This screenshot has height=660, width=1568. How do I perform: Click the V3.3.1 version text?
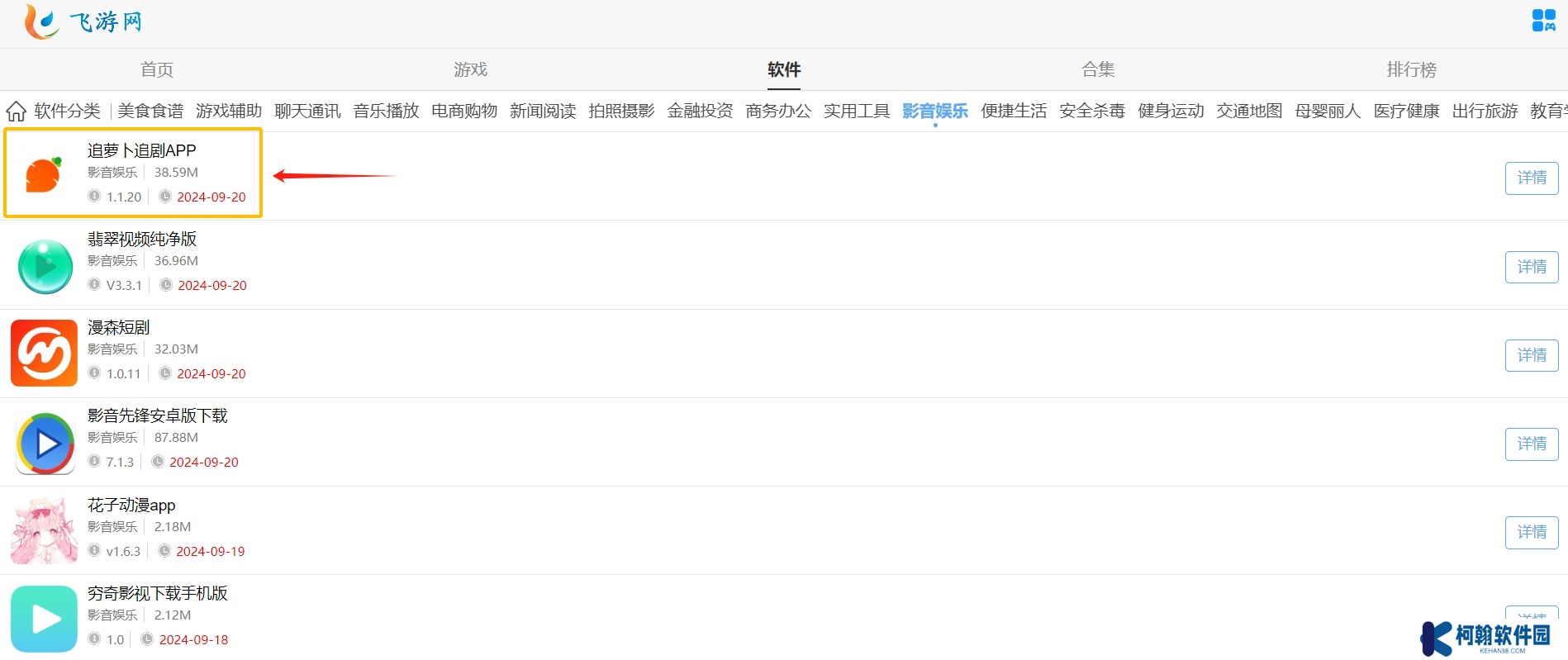click(x=124, y=286)
